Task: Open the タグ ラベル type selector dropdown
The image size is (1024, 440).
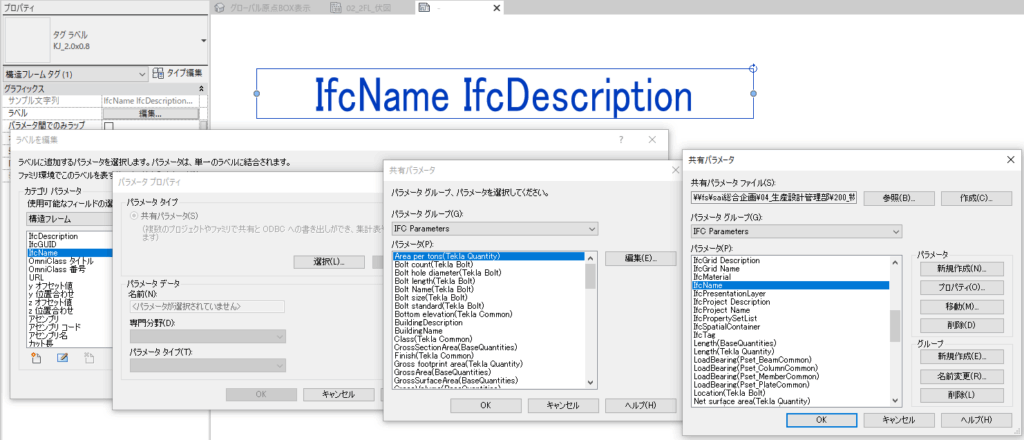Action: [x=204, y=40]
